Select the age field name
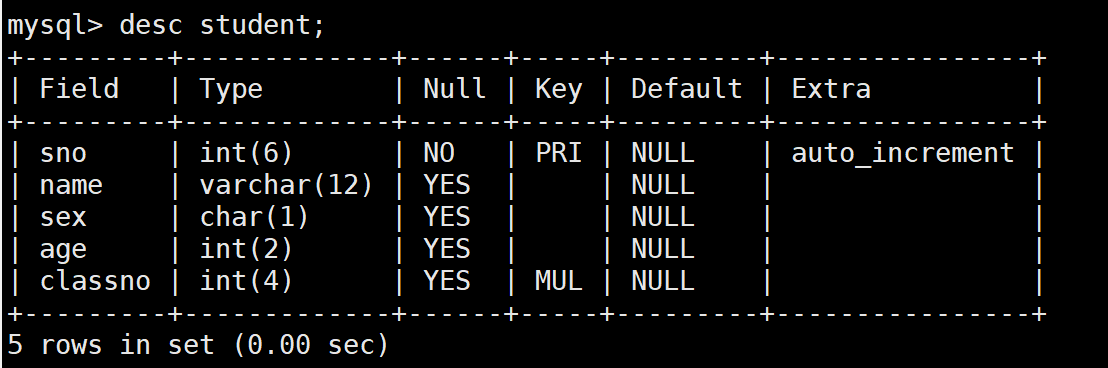The width and height of the screenshot is (1108, 368). click(63, 250)
